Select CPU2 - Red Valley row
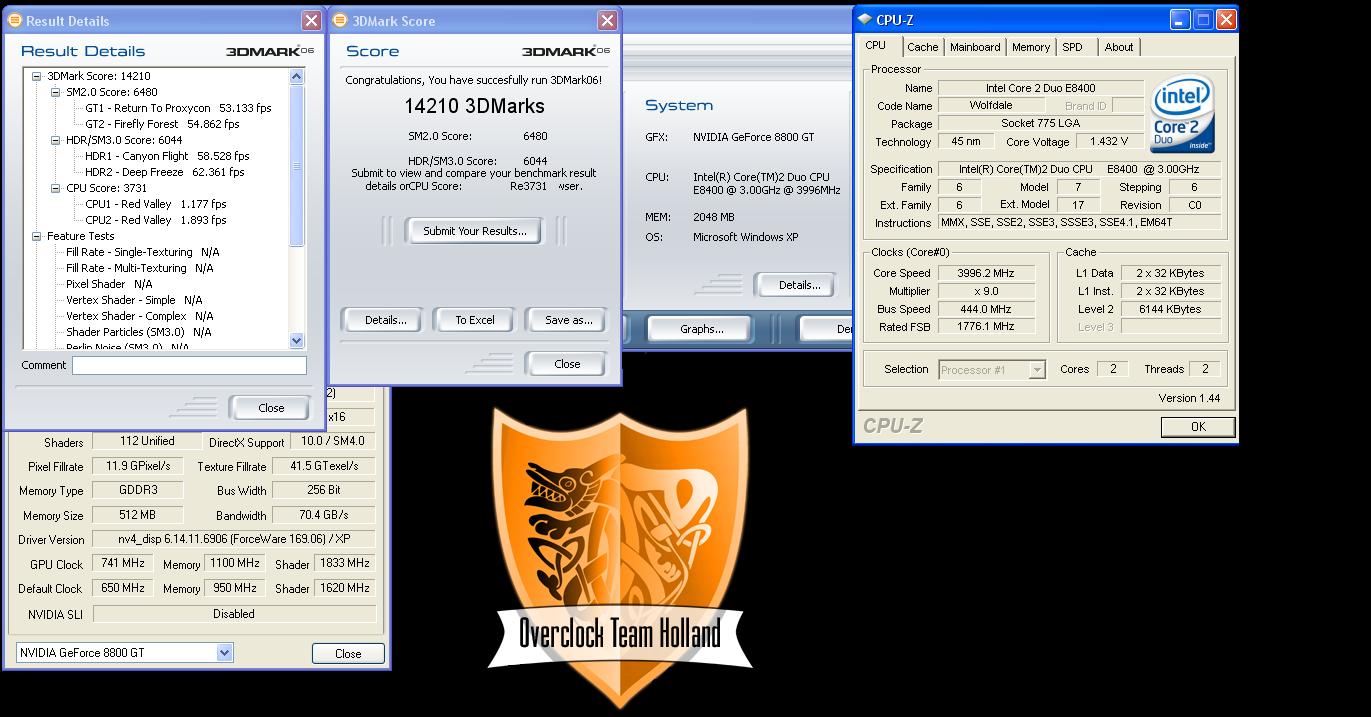This screenshot has height=717, width=1371. coord(155,220)
